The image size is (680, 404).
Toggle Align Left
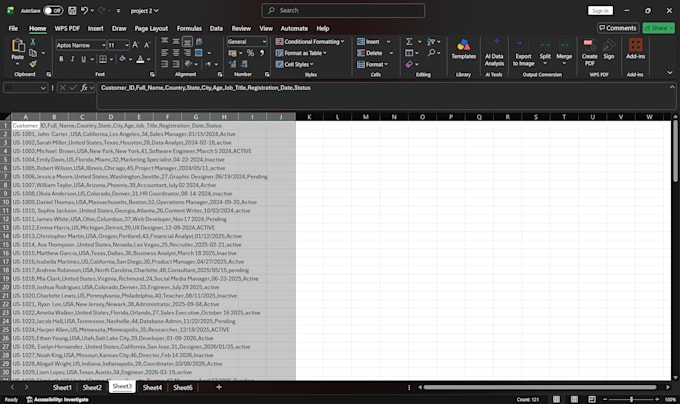point(165,53)
